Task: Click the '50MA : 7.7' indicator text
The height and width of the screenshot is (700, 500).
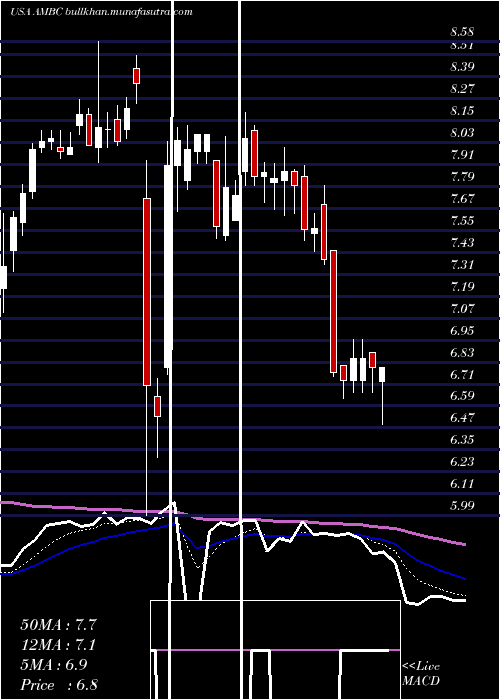Action: tap(58, 624)
